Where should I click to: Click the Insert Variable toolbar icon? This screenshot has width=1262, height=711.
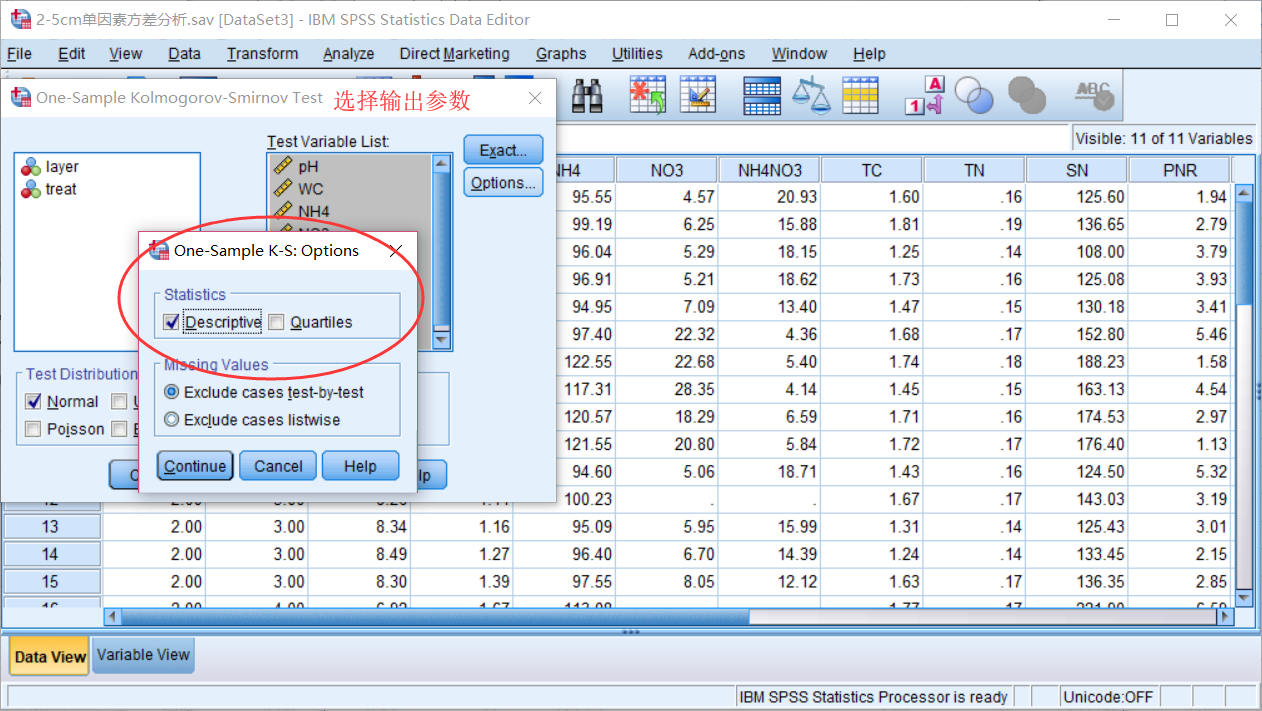(x=698, y=96)
